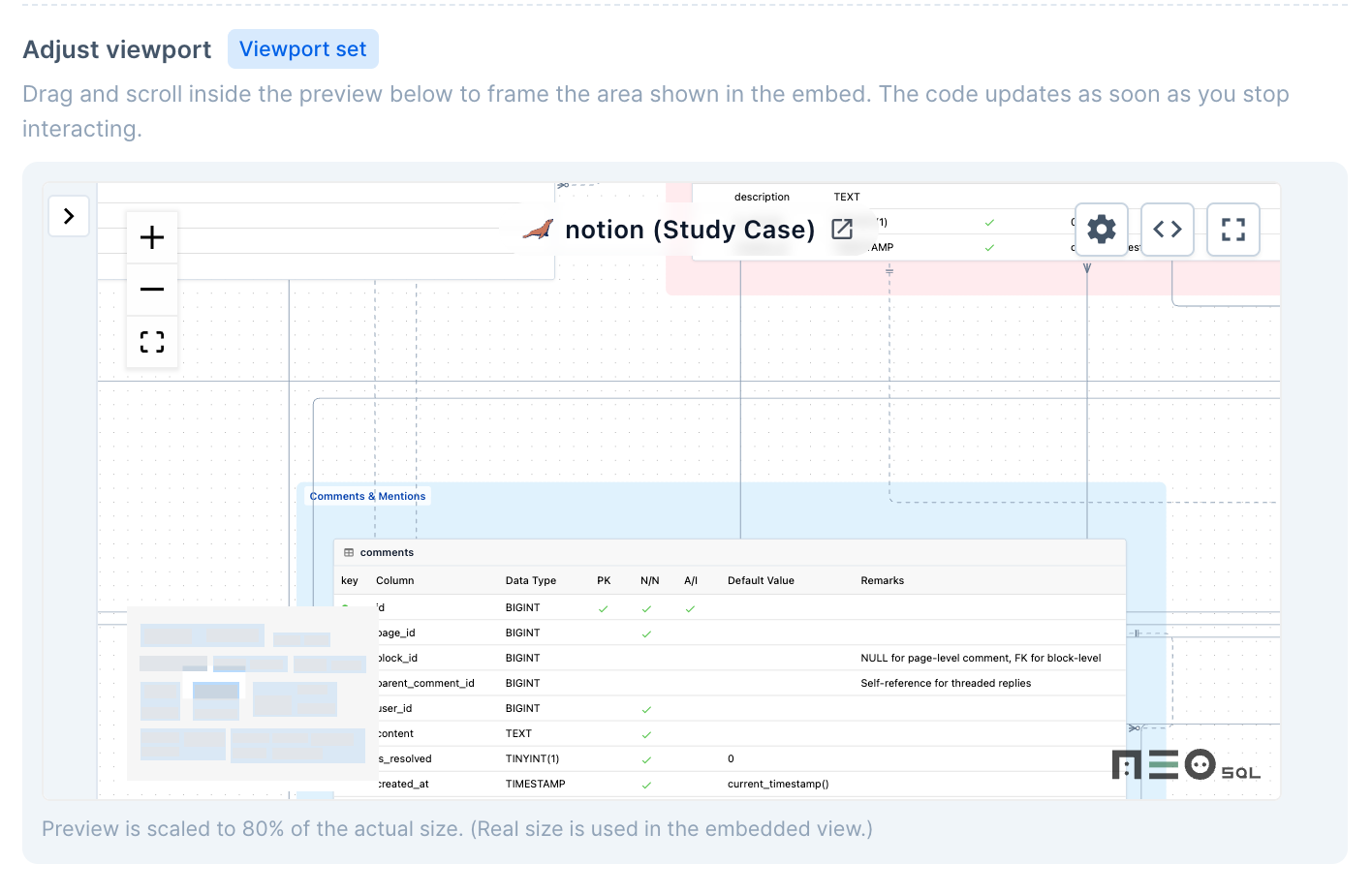Viewport: 1372px width, 895px height.
Task: Click the Viewport set badge
Action: pyautogui.click(x=303, y=49)
